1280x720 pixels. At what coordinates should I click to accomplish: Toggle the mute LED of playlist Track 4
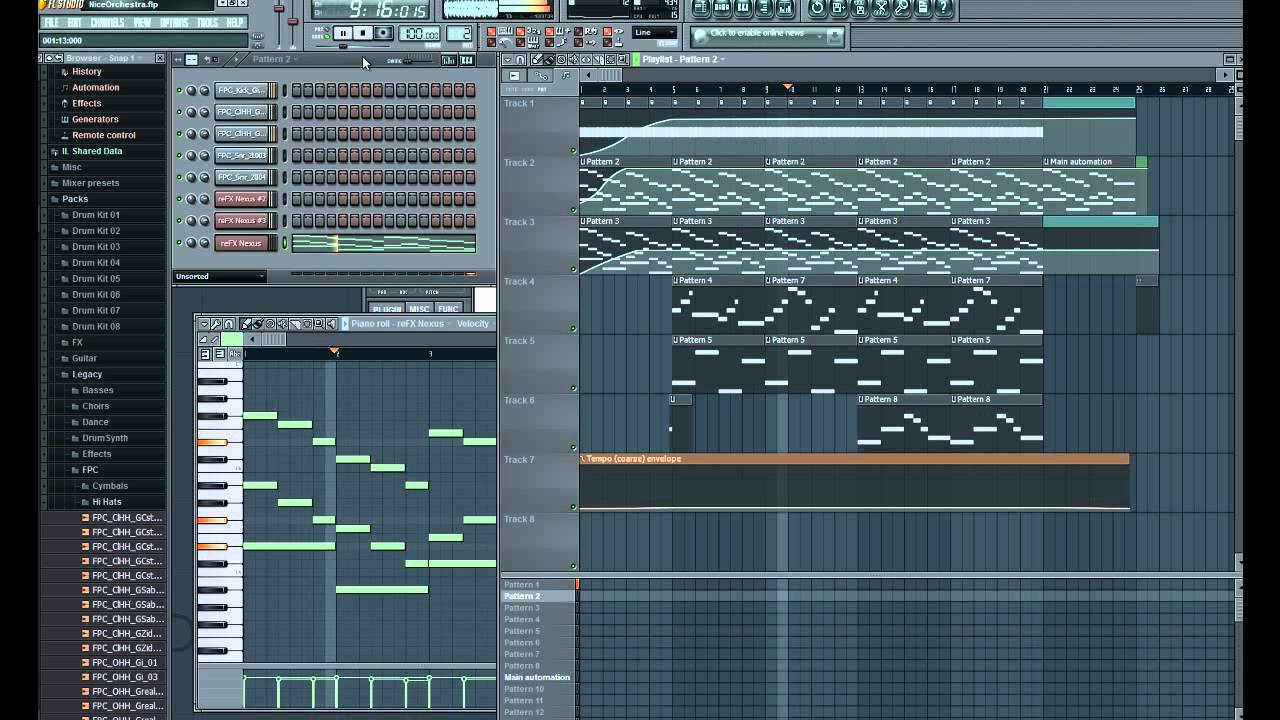tap(573, 329)
